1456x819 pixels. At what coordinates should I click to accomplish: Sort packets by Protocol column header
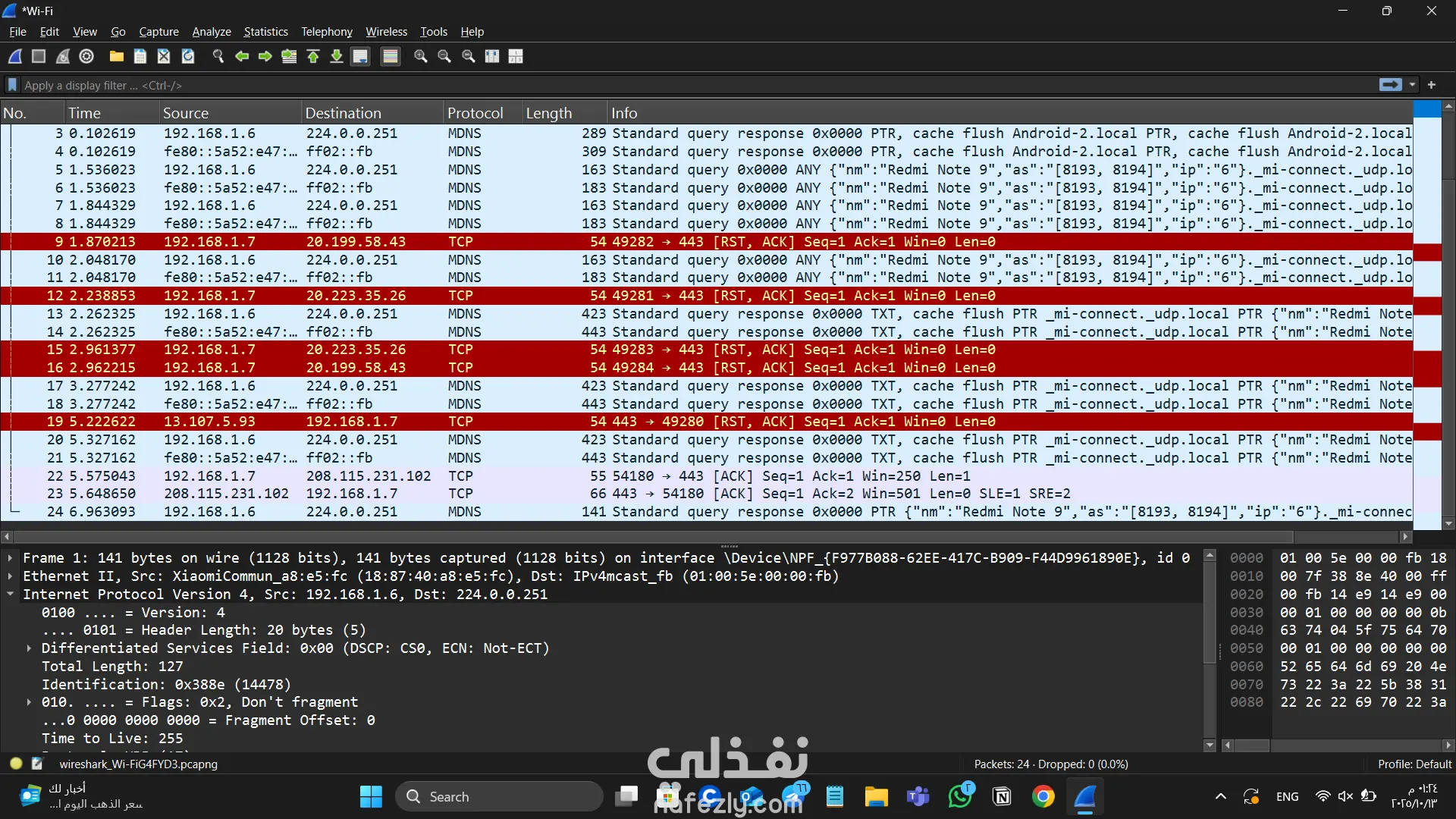(475, 113)
